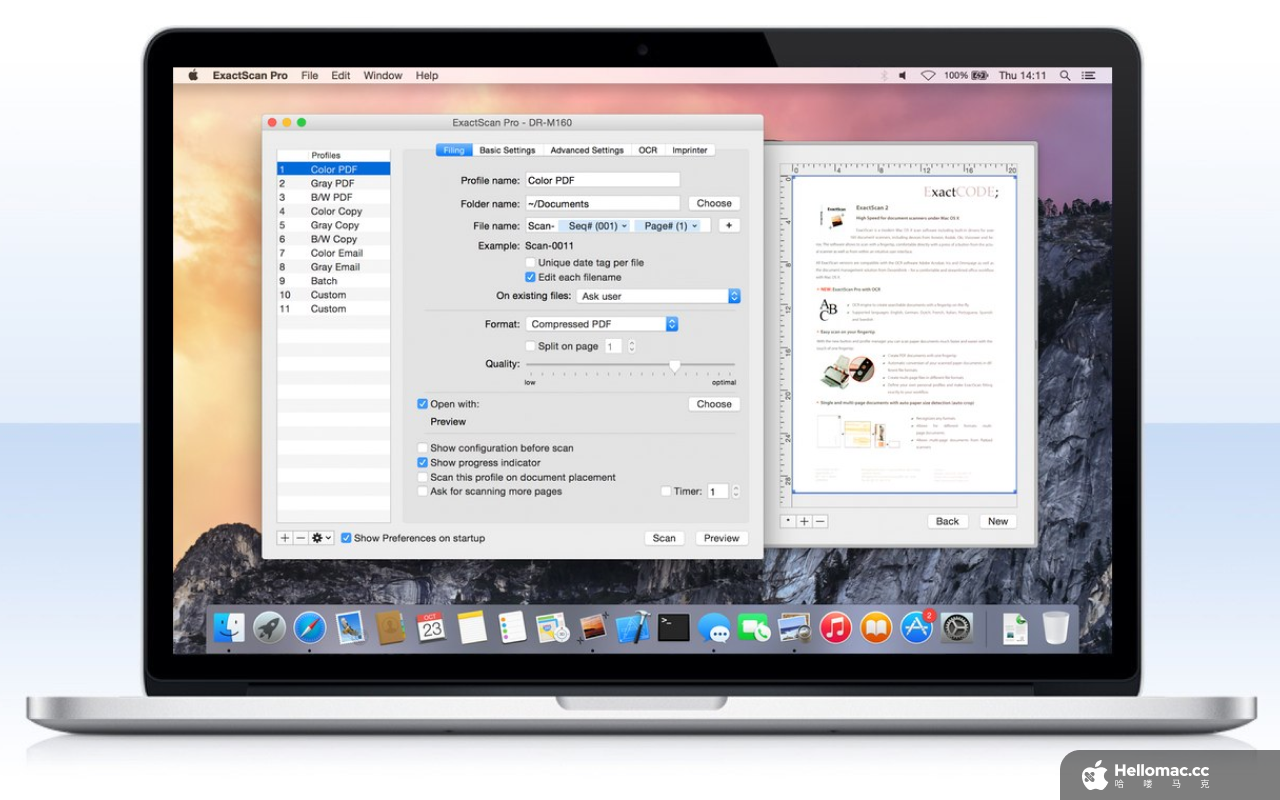Screen dimensions: 1280x800
Task: Click Choose next to Folder name
Action: tap(714, 203)
